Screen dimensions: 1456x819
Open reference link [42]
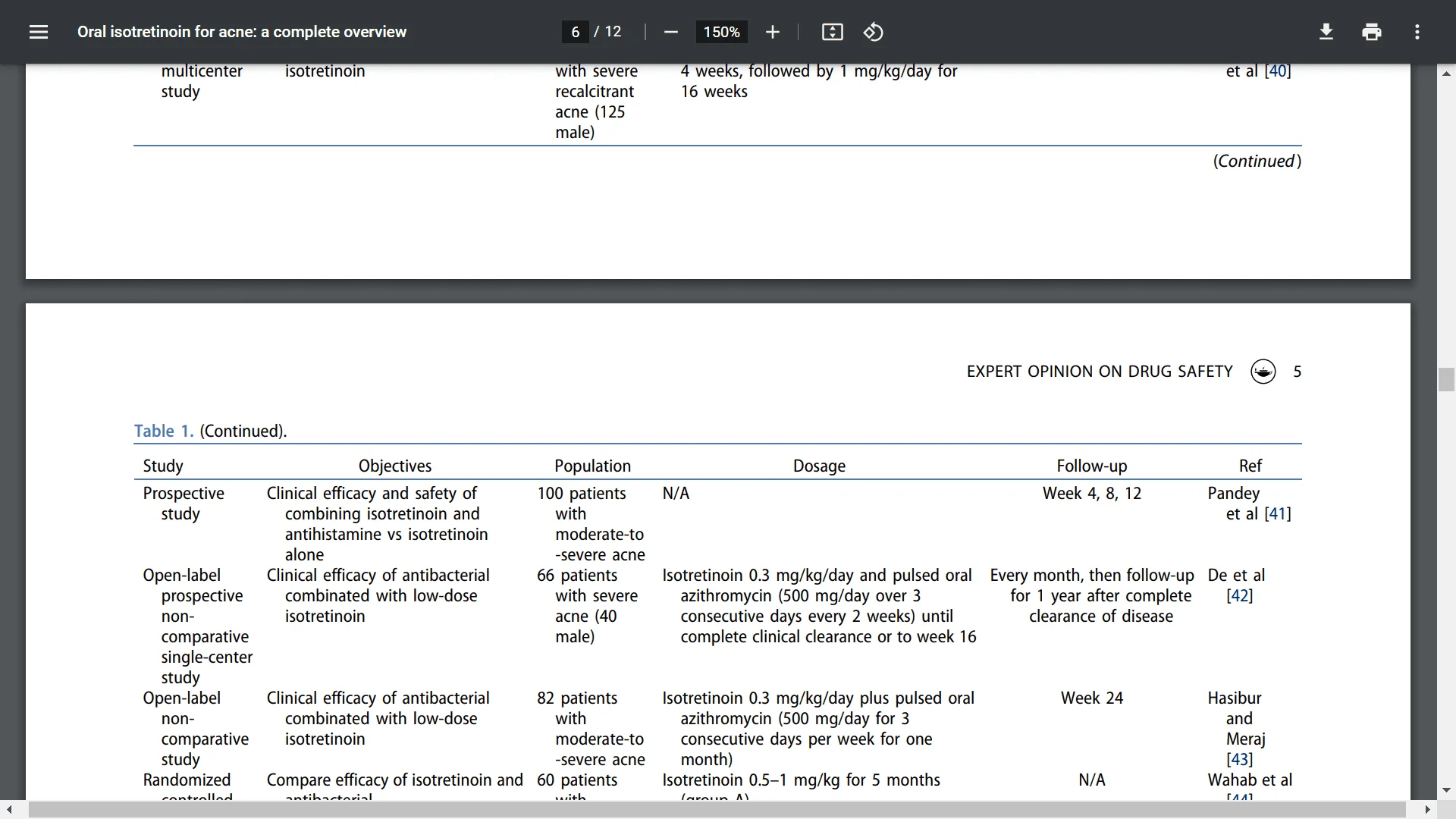1240,595
